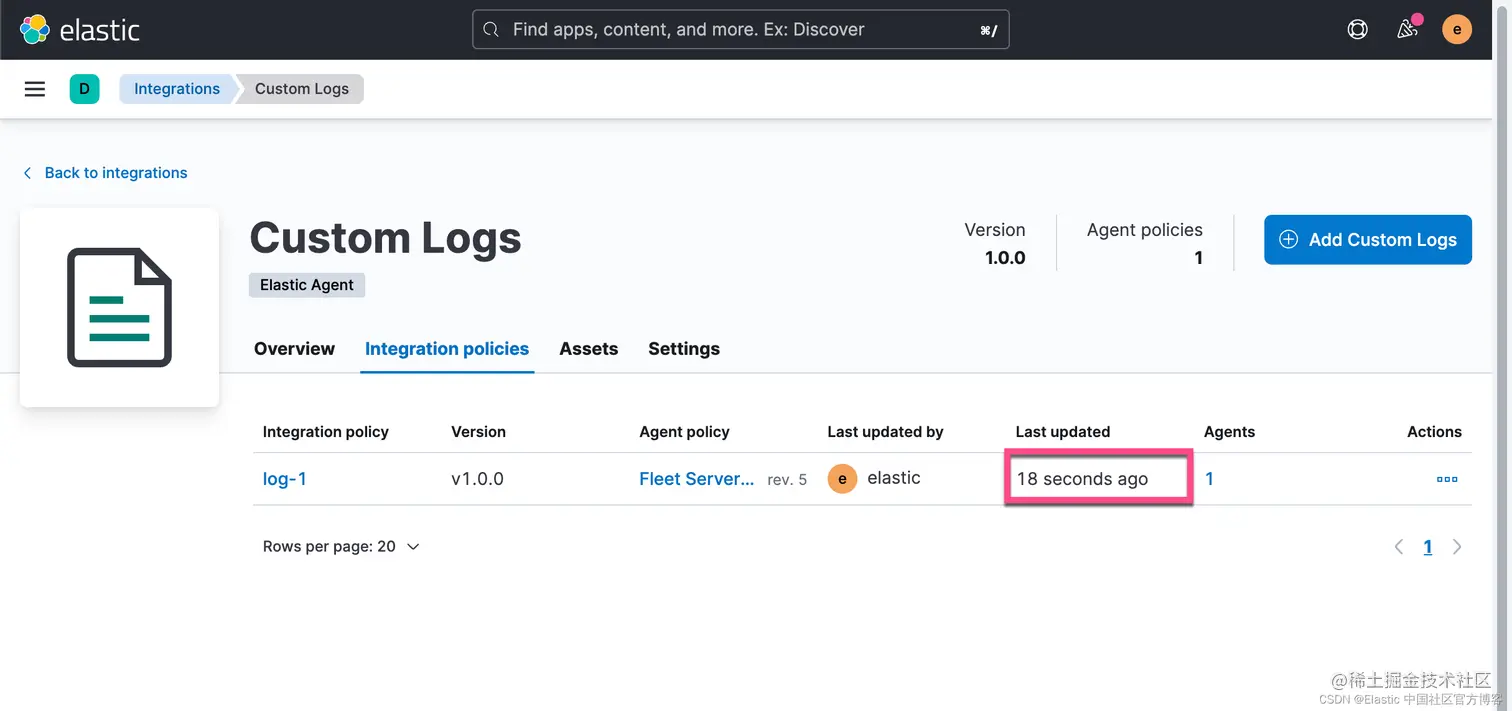The height and width of the screenshot is (711, 1512).
Task: Open the green D space selector
Action: (84, 89)
